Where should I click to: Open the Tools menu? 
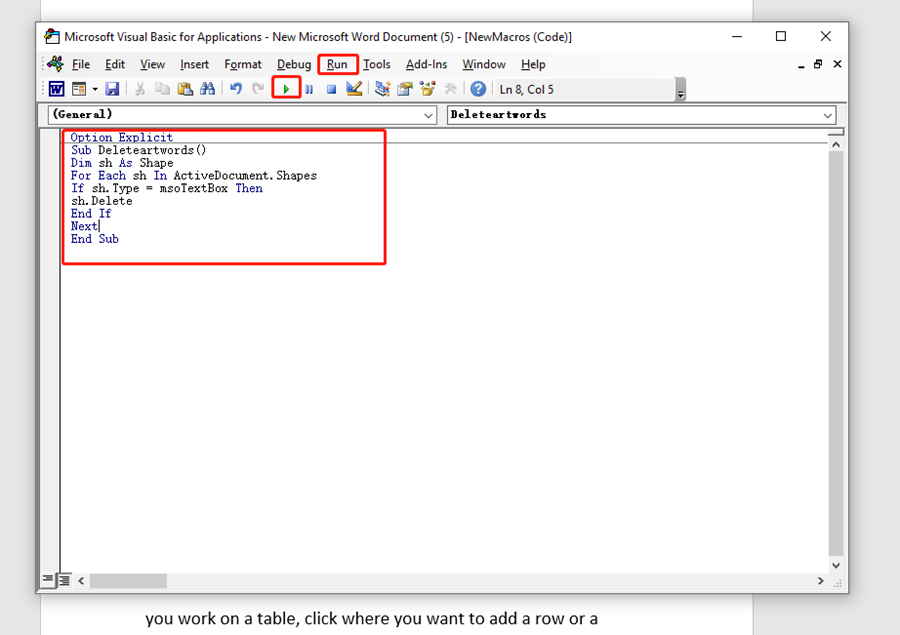pyautogui.click(x=377, y=64)
